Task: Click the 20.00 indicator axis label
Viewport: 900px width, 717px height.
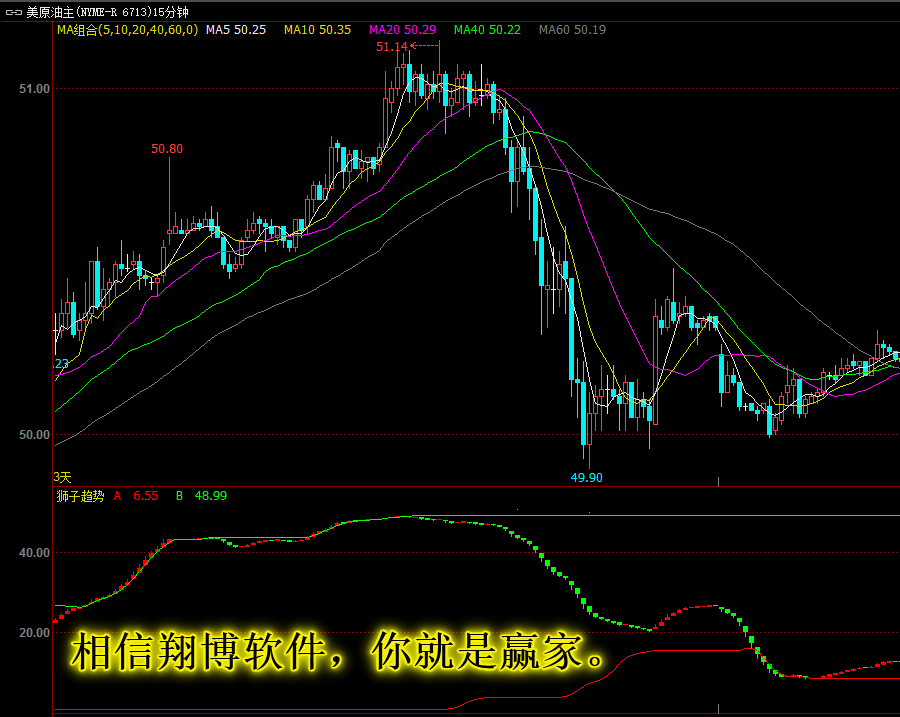Action: tap(34, 633)
